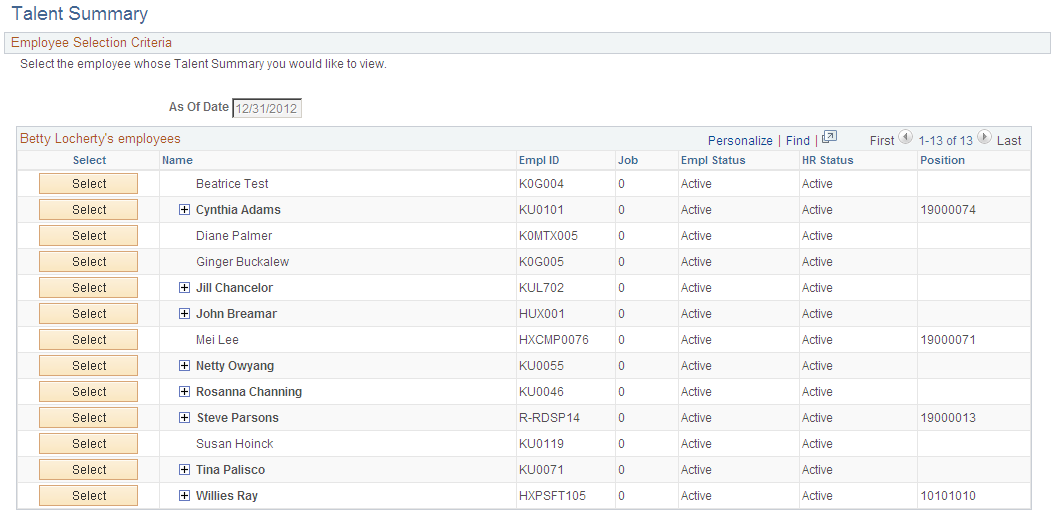This screenshot has width=1062, height=516.
Task: Expand Rosanna Channing's direct reports
Action: pyautogui.click(x=184, y=391)
